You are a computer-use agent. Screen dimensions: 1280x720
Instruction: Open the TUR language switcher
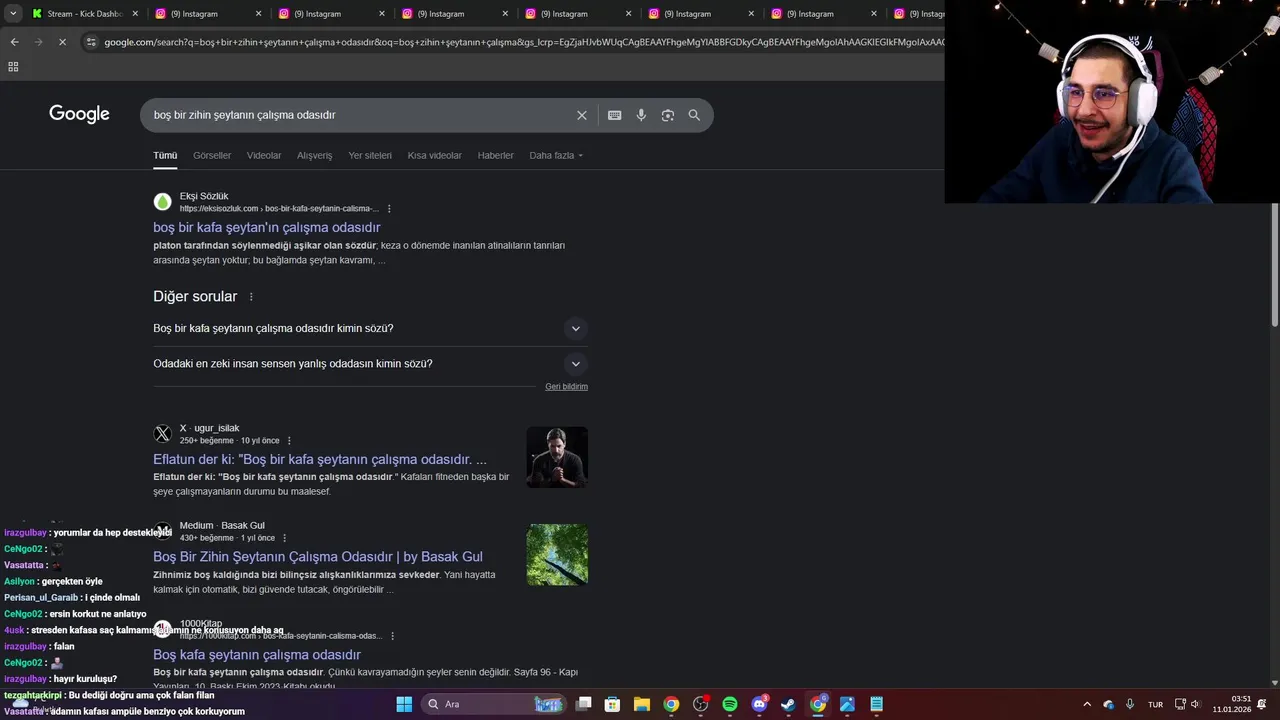pos(1156,704)
